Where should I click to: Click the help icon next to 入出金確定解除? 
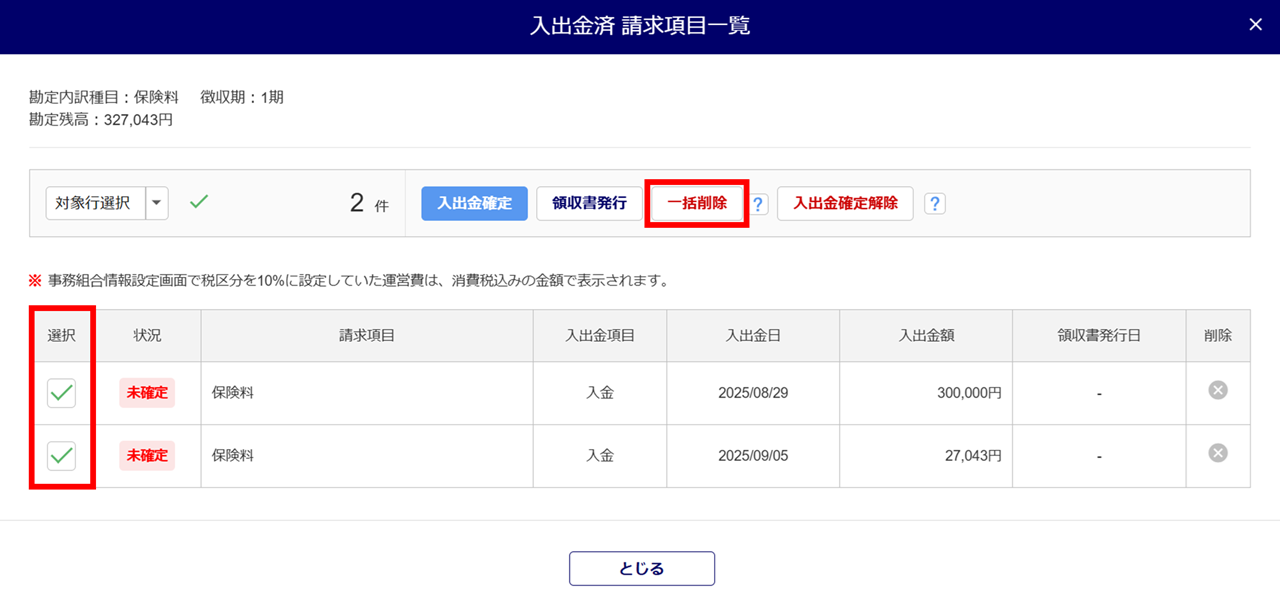click(935, 204)
